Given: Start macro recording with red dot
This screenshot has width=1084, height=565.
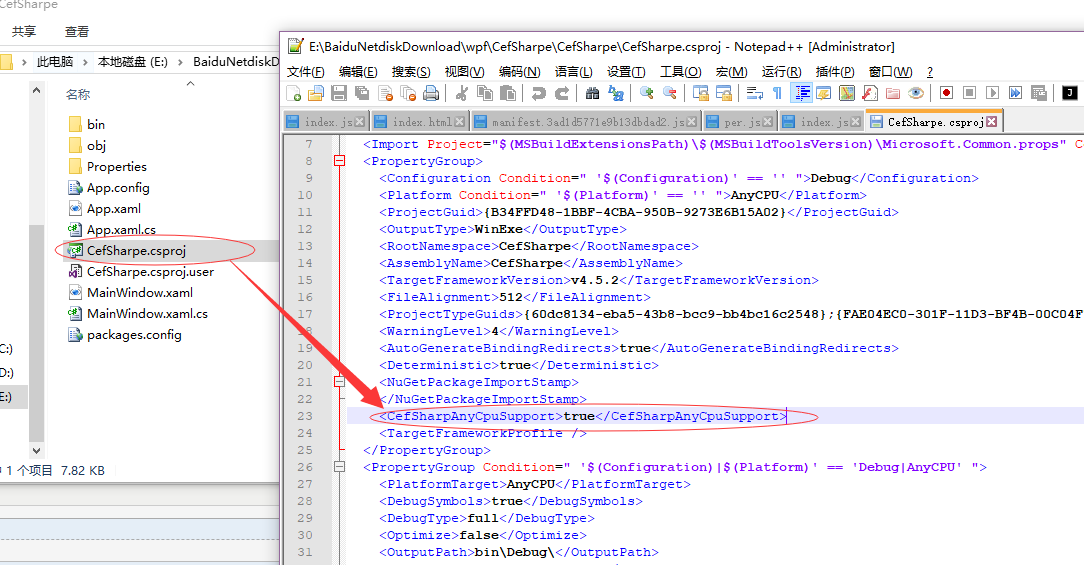Looking at the screenshot, I should click(946, 93).
